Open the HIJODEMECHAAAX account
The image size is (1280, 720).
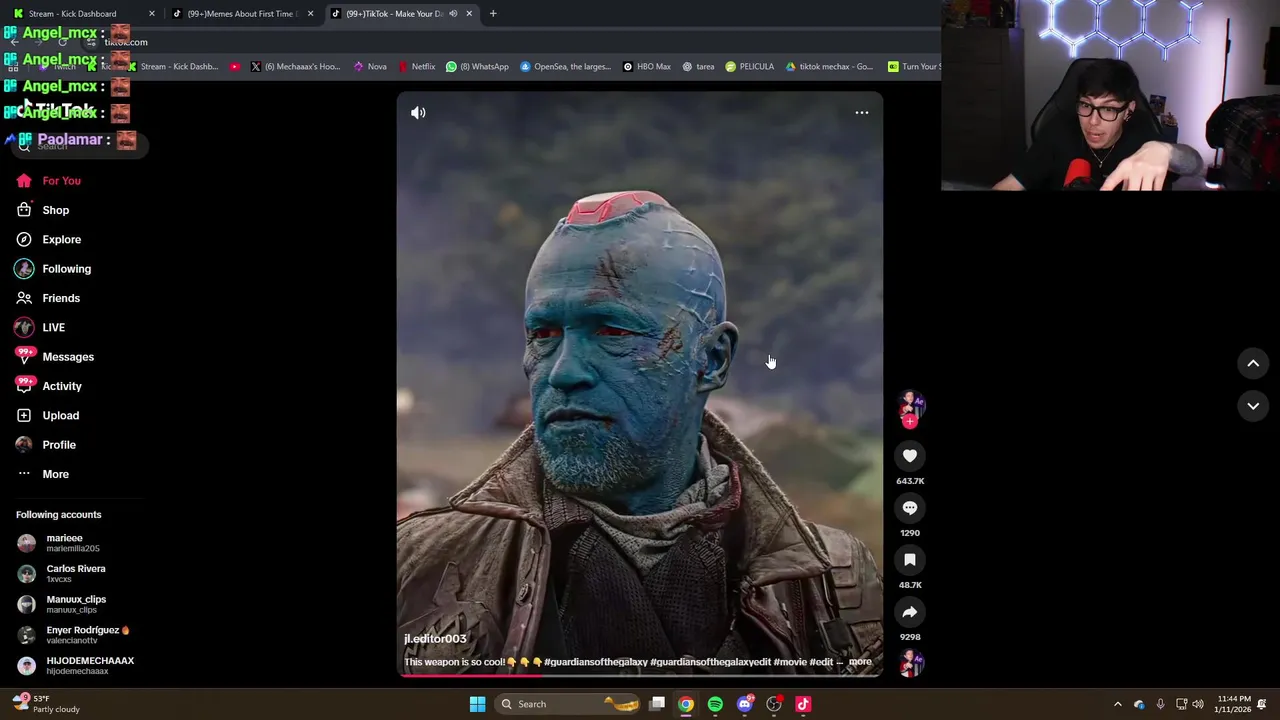tap(75, 665)
